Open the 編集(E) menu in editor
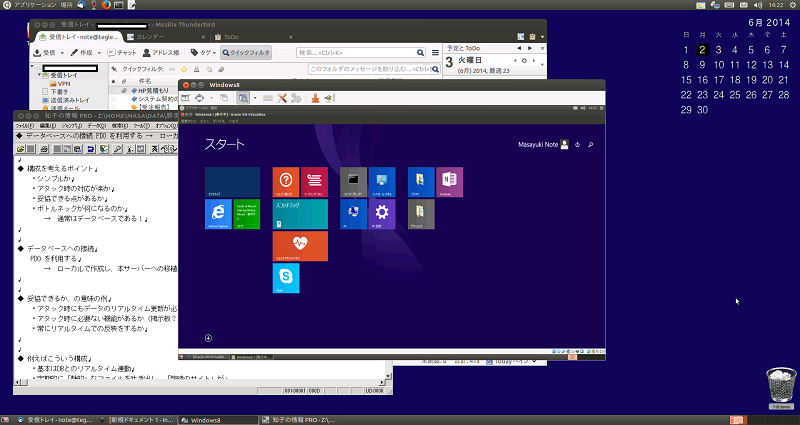The image size is (800, 425). 48,126
